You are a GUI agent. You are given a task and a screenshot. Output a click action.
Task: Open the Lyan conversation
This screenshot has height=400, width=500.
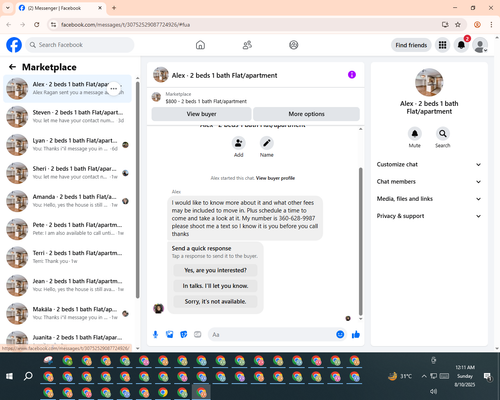pos(67,145)
